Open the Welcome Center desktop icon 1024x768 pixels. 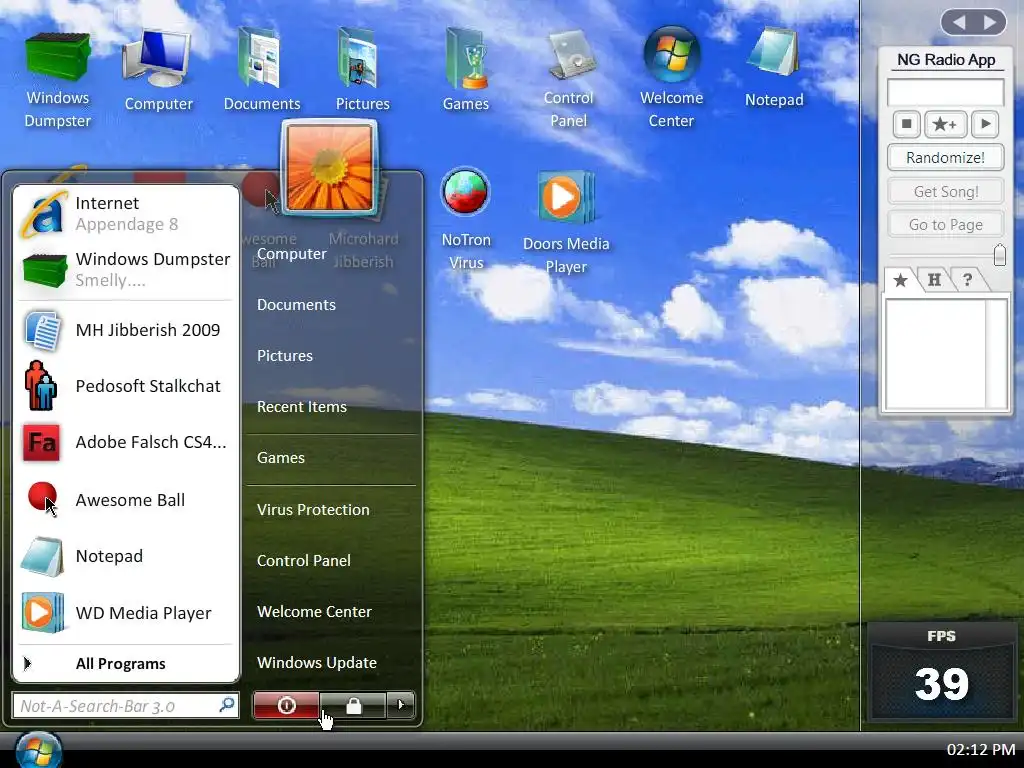click(x=671, y=78)
